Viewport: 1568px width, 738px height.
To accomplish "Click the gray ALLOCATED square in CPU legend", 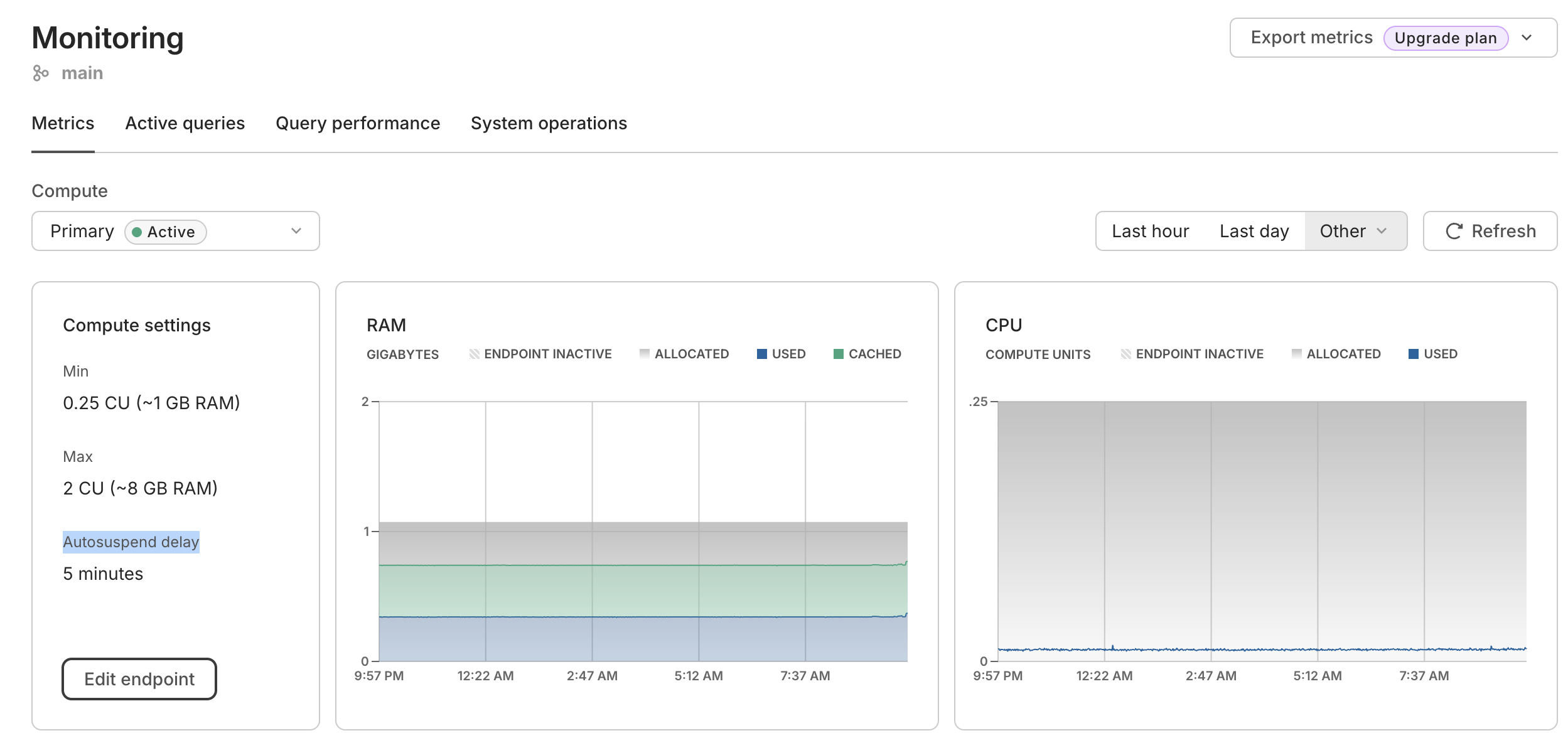I will point(1296,354).
